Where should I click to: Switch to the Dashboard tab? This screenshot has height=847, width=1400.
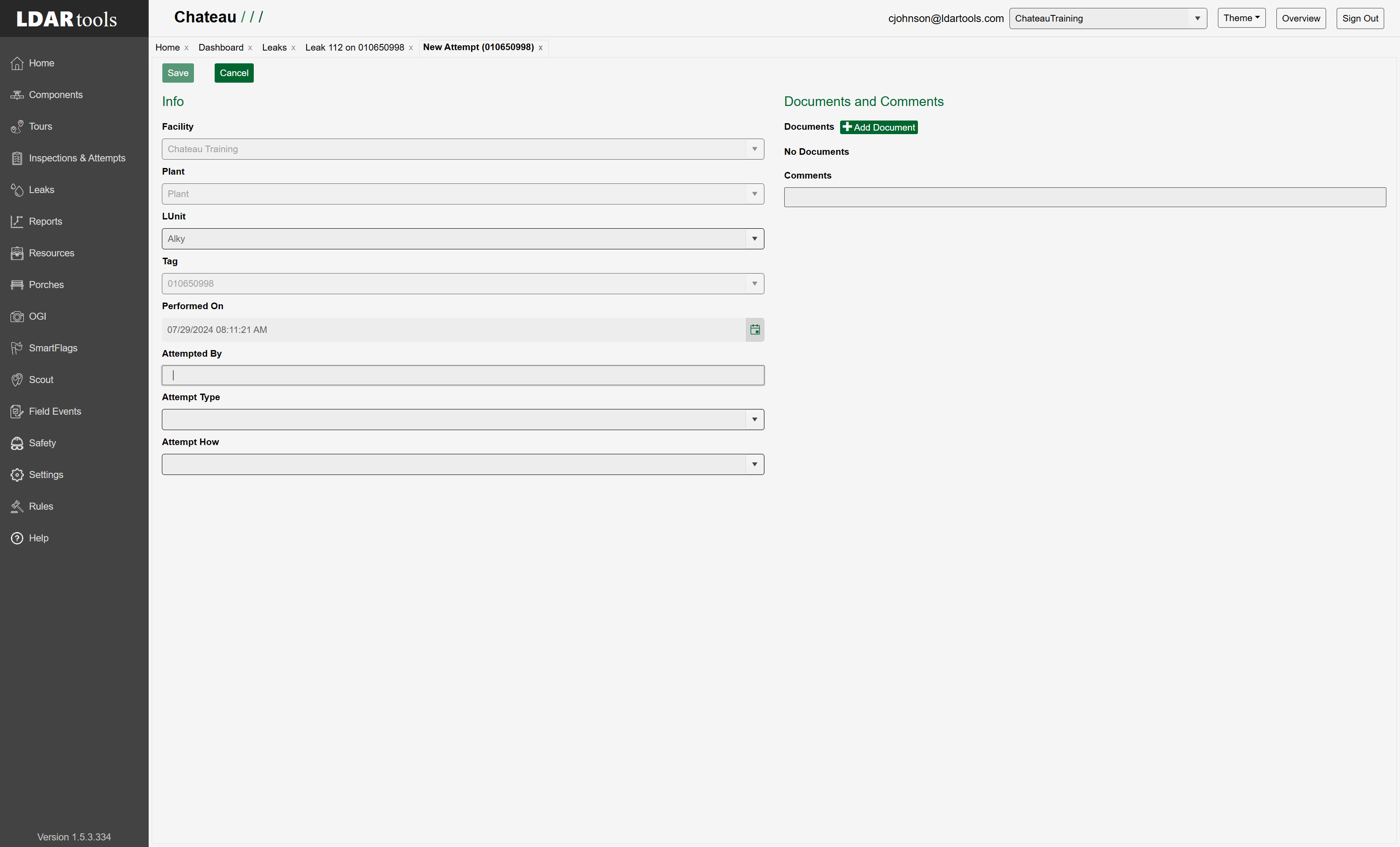[221, 48]
